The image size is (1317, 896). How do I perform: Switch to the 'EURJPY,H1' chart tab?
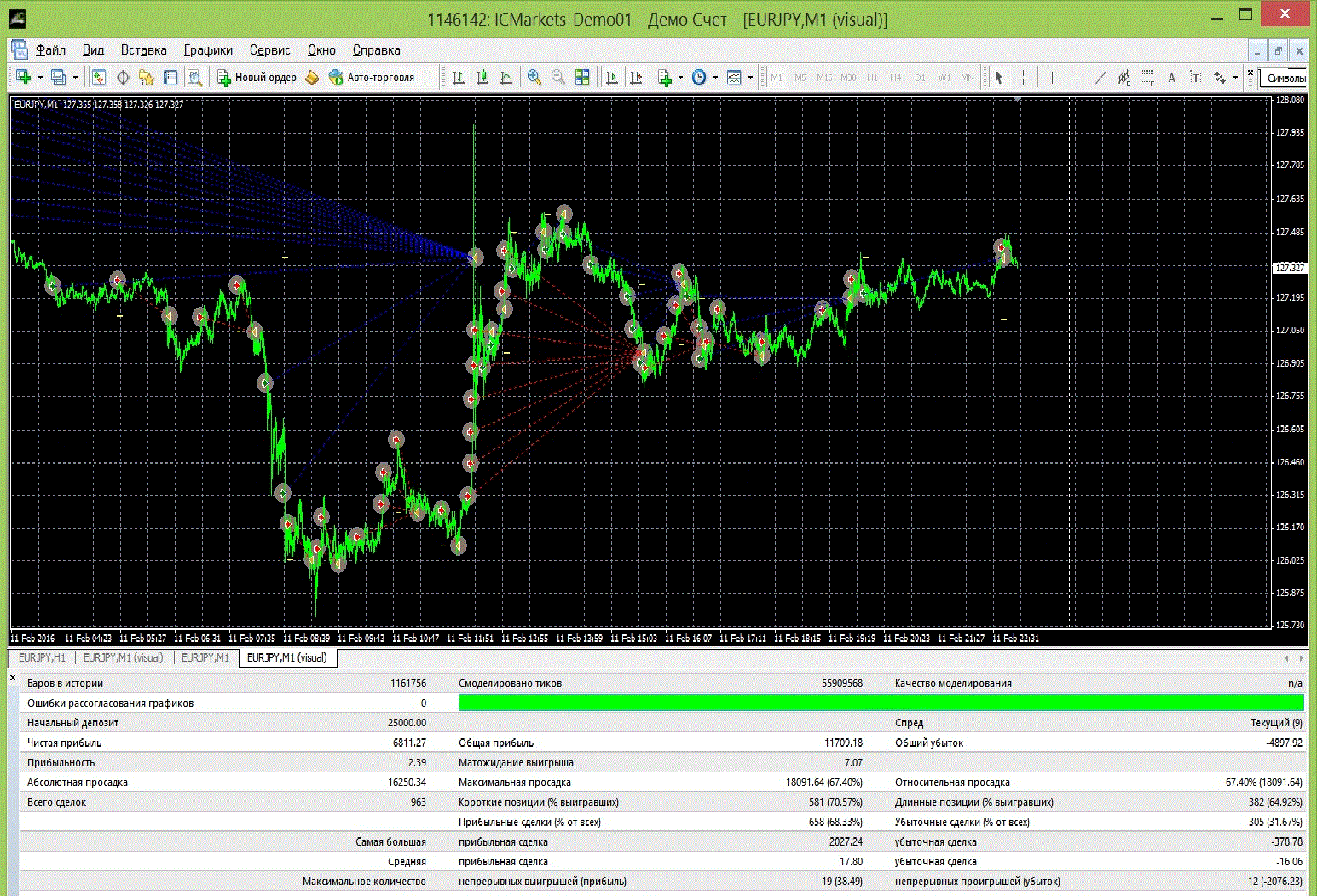pos(42,657)
